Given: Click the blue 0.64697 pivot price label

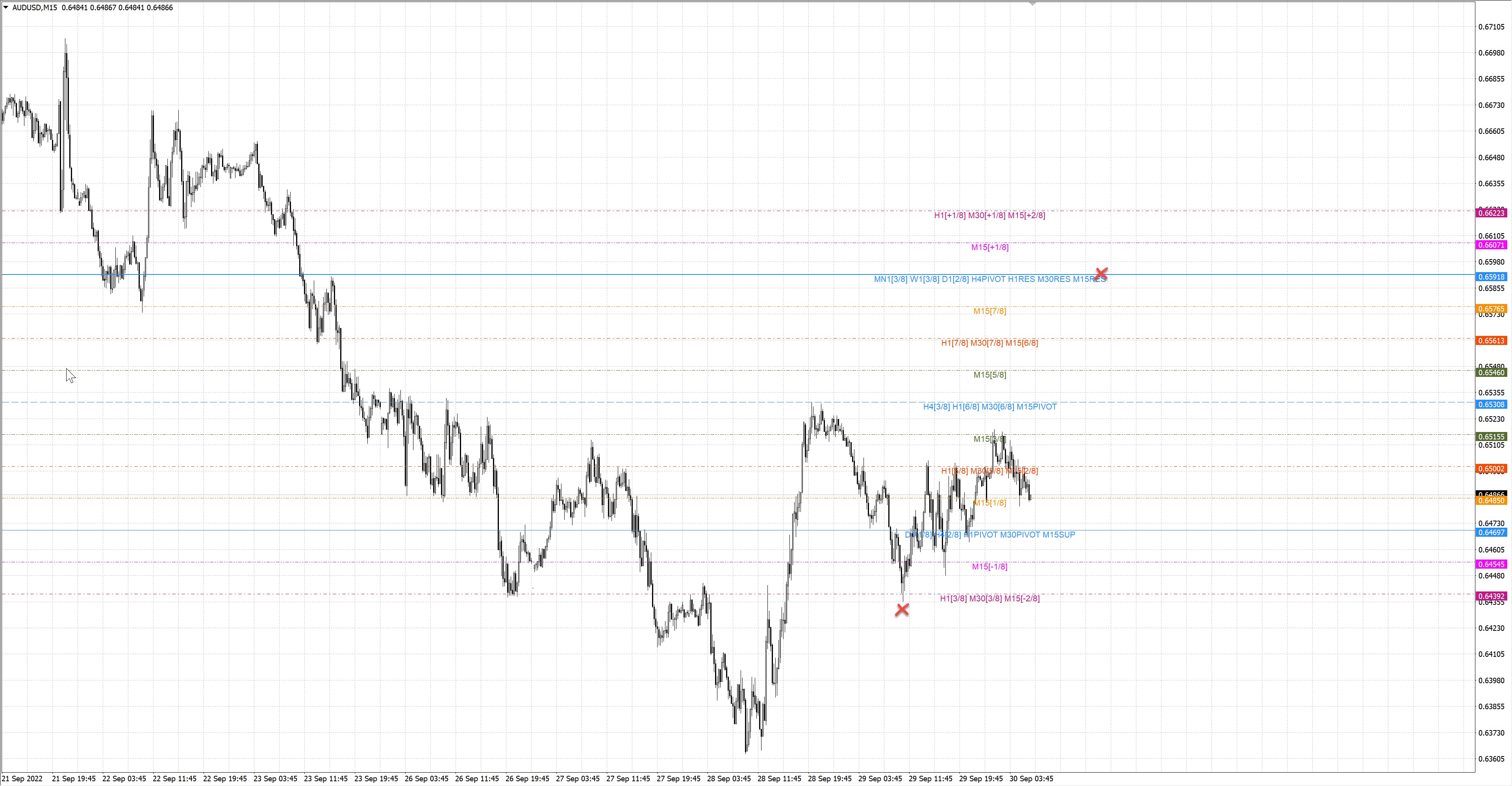Looking at the screenshot, I should (1491, 532).
